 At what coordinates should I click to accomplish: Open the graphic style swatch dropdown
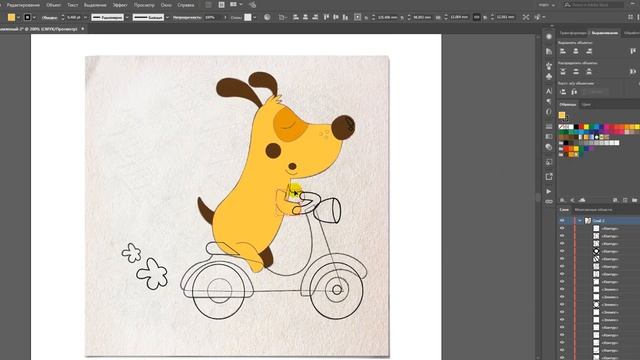(x=254, y=18)
